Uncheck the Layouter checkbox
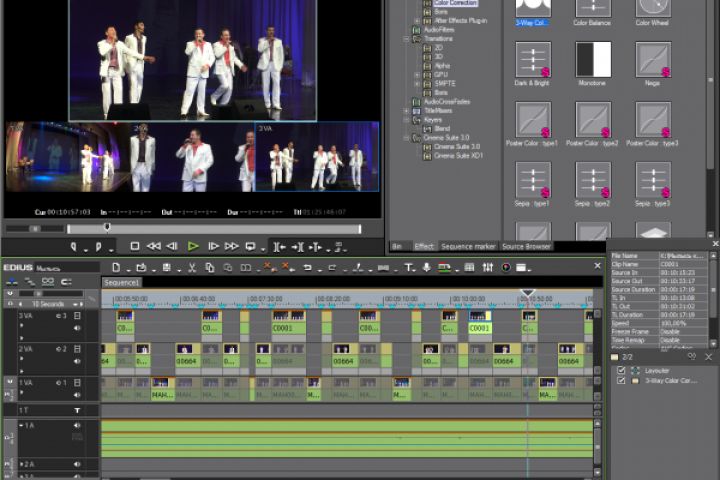720x480 pixels. pos(621,370)
